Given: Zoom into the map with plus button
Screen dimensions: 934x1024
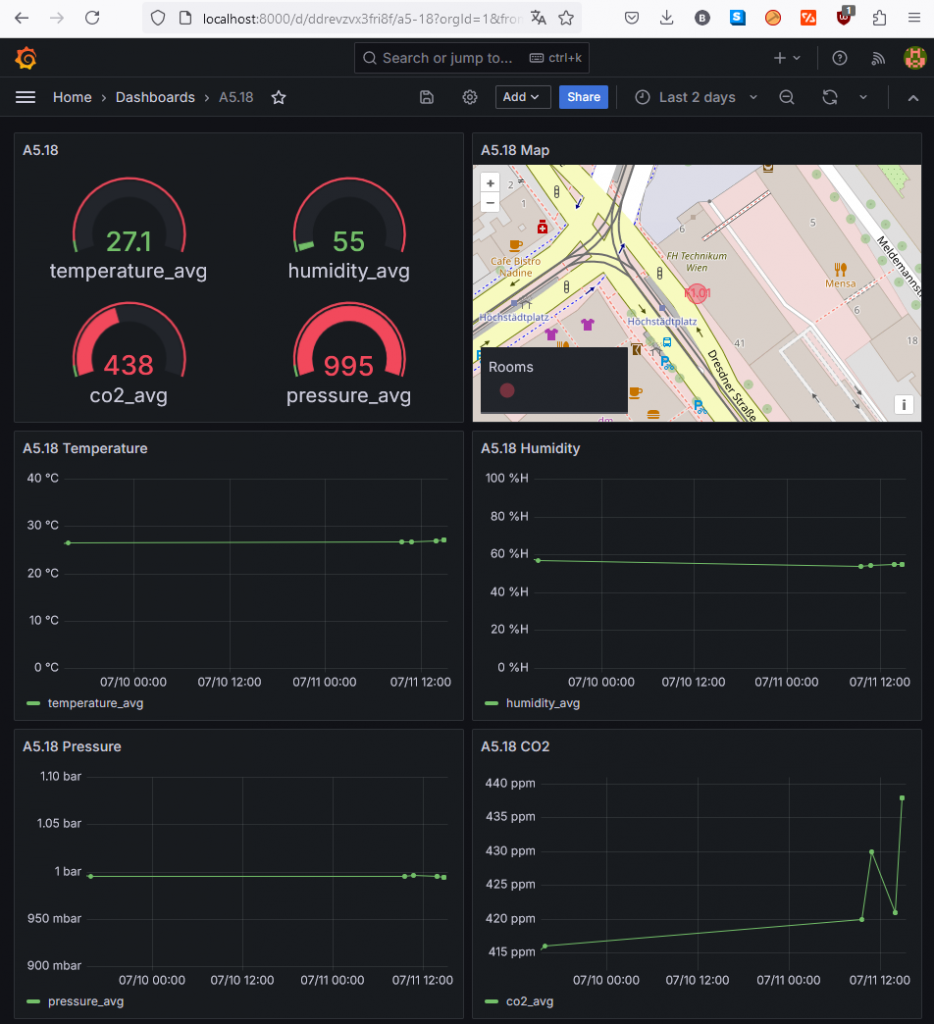Looking at the screenshot, I should (489, 182).
